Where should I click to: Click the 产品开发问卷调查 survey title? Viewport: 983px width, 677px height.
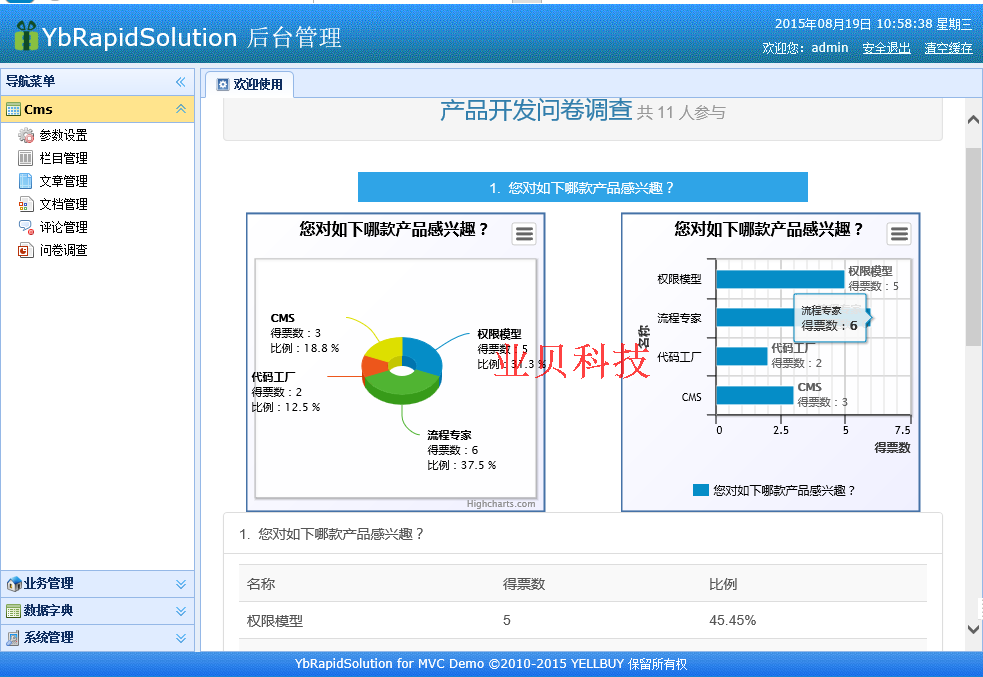click(536, 110)
